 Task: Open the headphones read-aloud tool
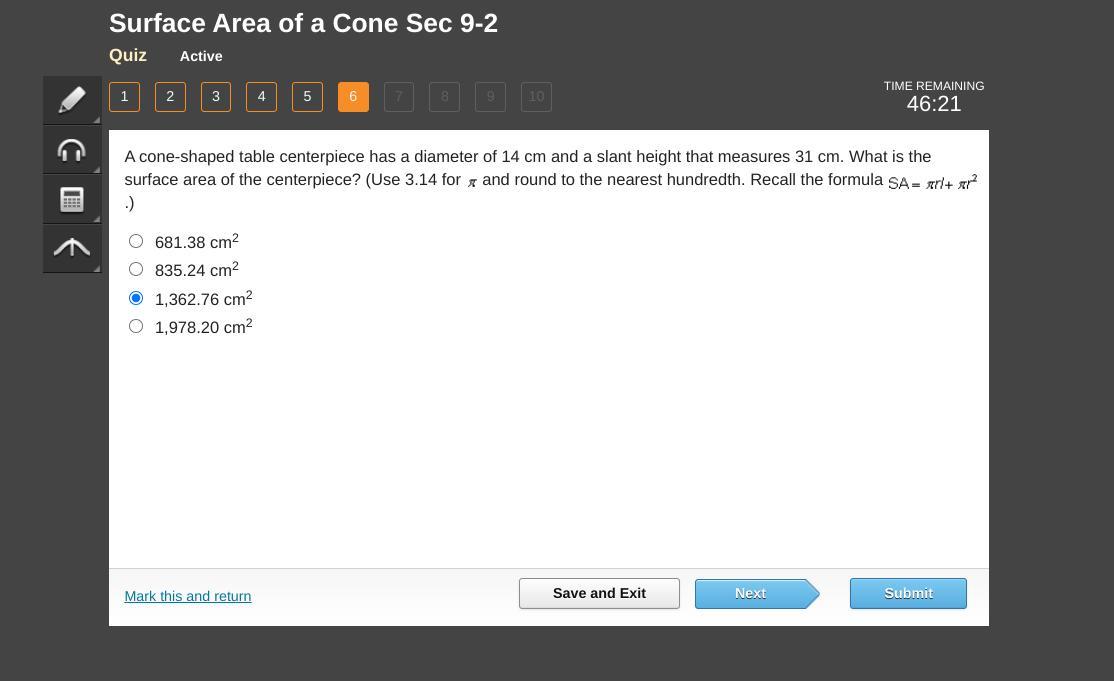point(72,150)
